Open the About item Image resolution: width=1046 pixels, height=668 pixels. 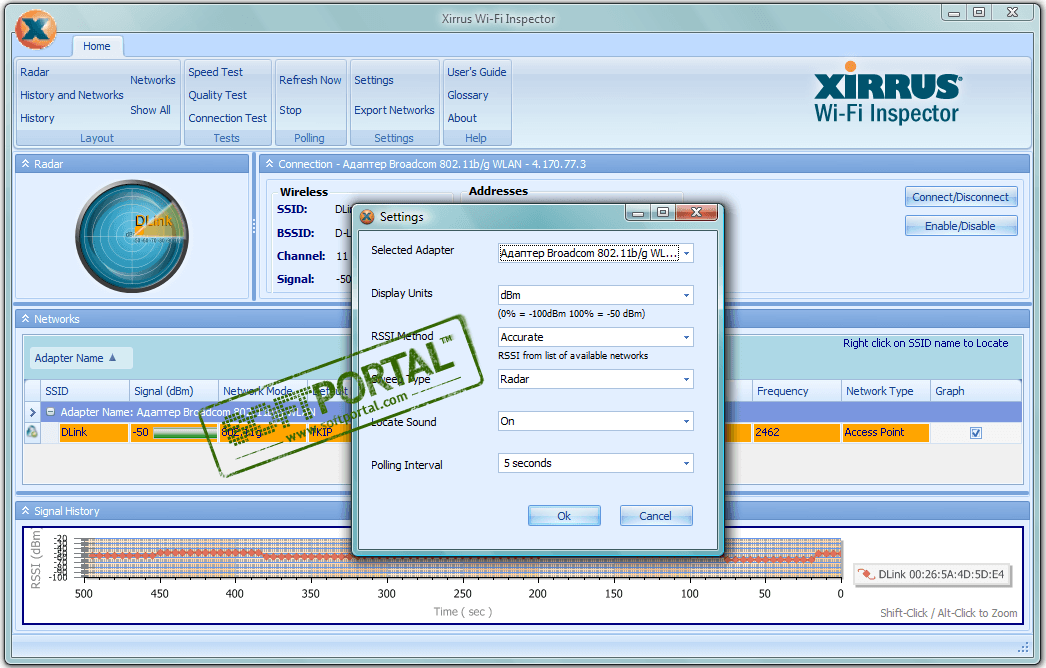[462, 118]
